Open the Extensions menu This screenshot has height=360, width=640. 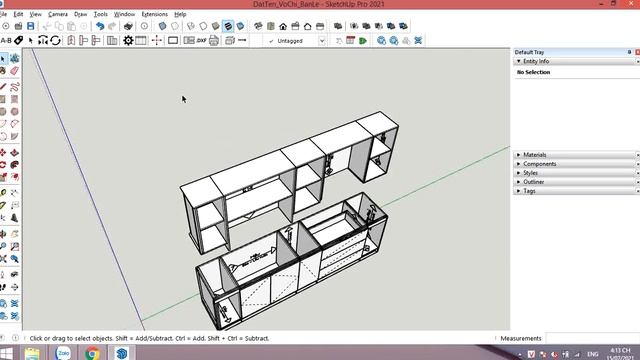(x=154, y=14)
